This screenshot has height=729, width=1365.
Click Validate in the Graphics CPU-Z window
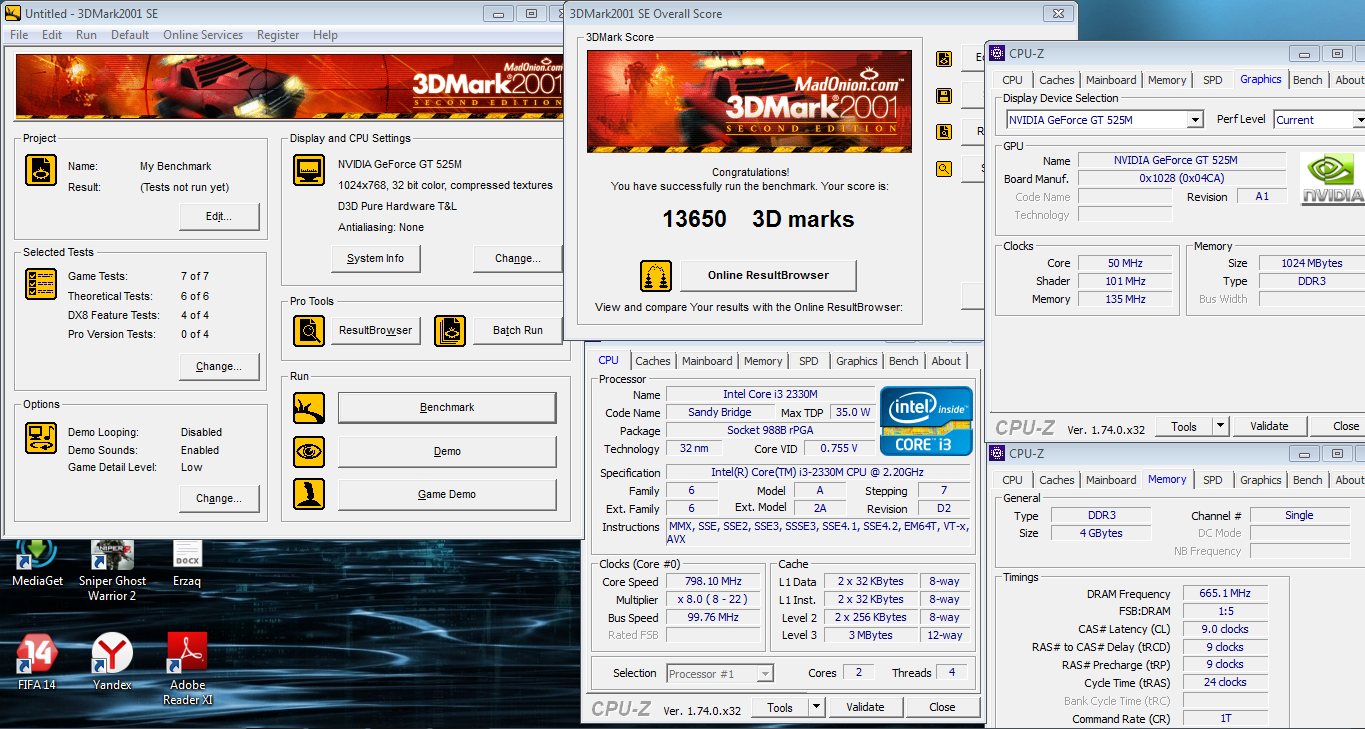1269,426
